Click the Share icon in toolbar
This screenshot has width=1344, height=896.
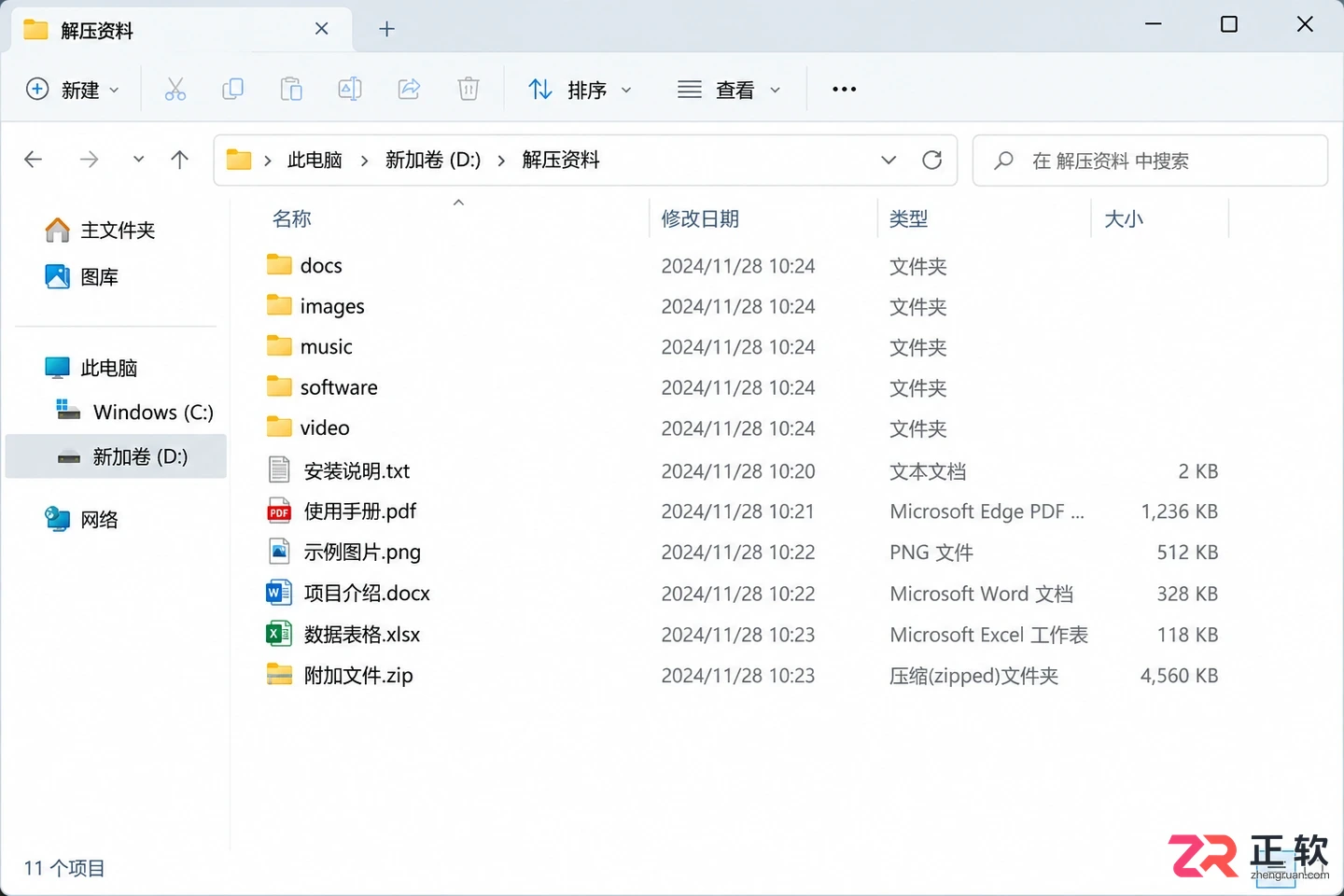pyautogui.click(x=409, y=90)
